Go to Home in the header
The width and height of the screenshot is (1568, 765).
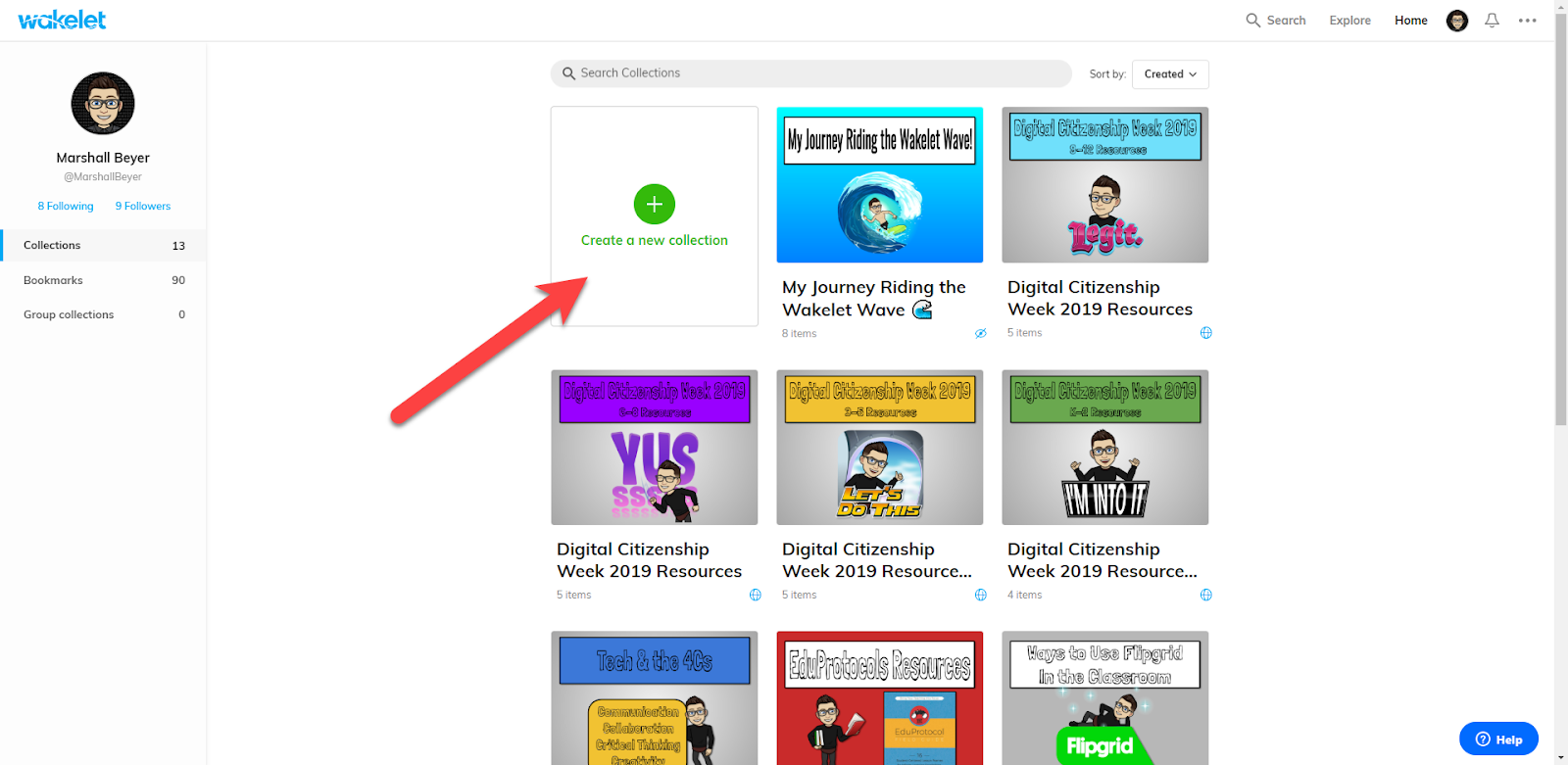tap(1411, 21)
